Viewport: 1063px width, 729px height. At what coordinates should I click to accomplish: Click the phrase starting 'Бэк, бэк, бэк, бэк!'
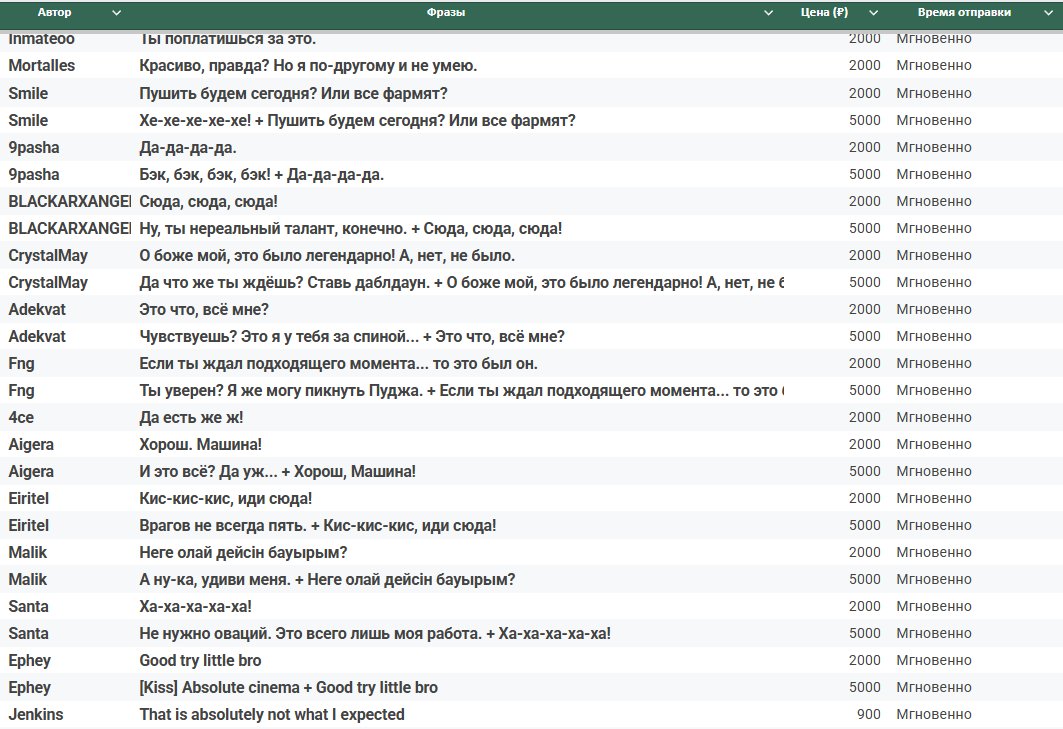tap(262, 174)
